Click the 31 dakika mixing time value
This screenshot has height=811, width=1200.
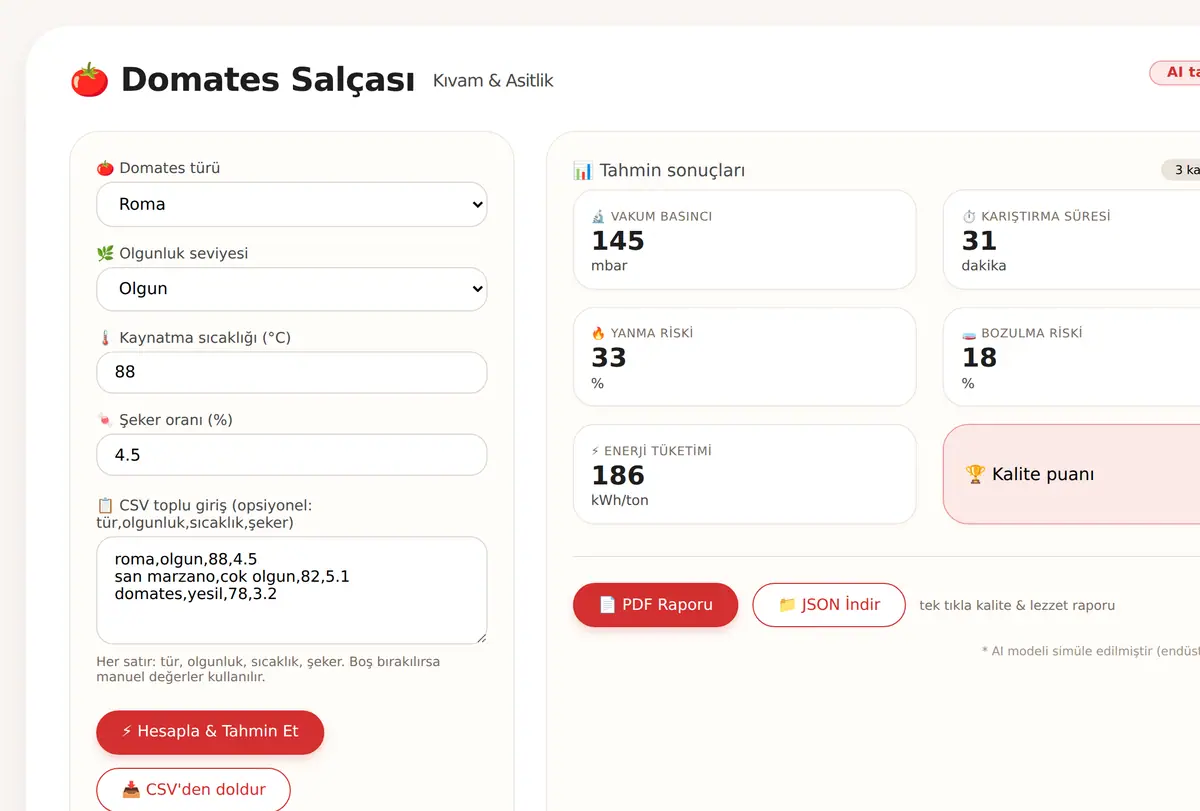click(x=979, y=241)
